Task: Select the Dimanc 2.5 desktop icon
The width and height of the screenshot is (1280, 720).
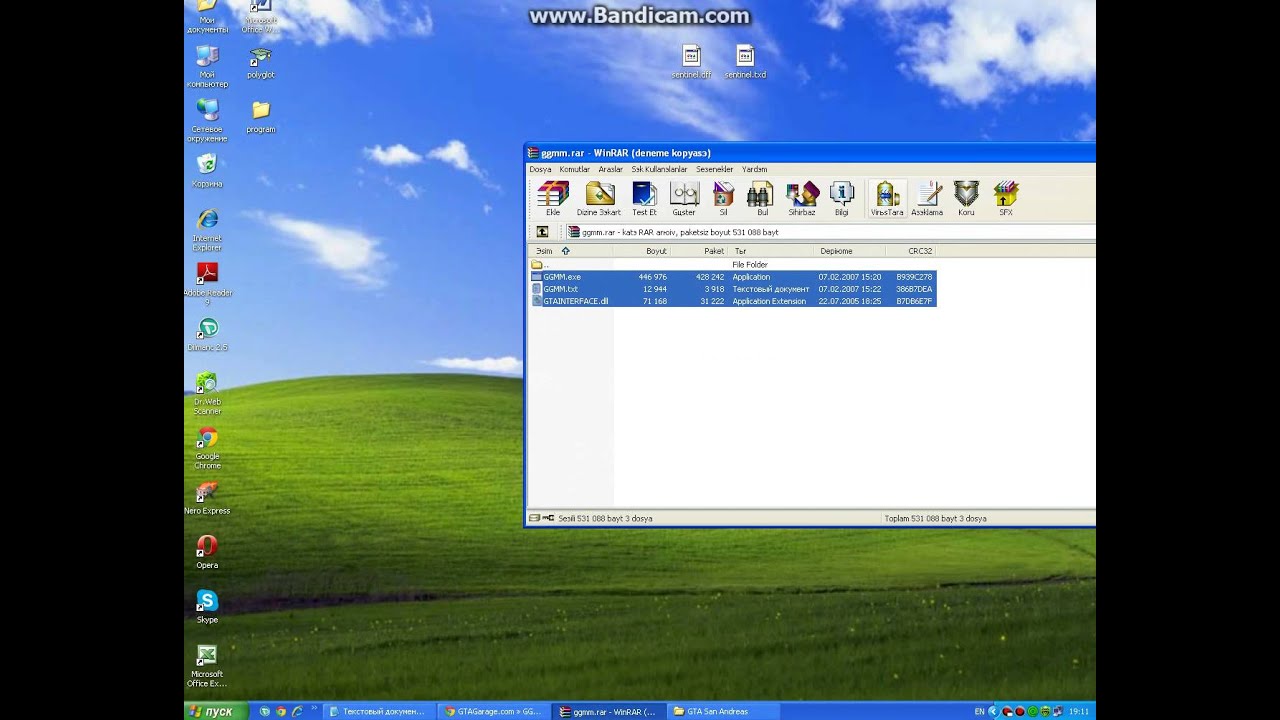Action: pyautogui.click(x=207, y=335)
